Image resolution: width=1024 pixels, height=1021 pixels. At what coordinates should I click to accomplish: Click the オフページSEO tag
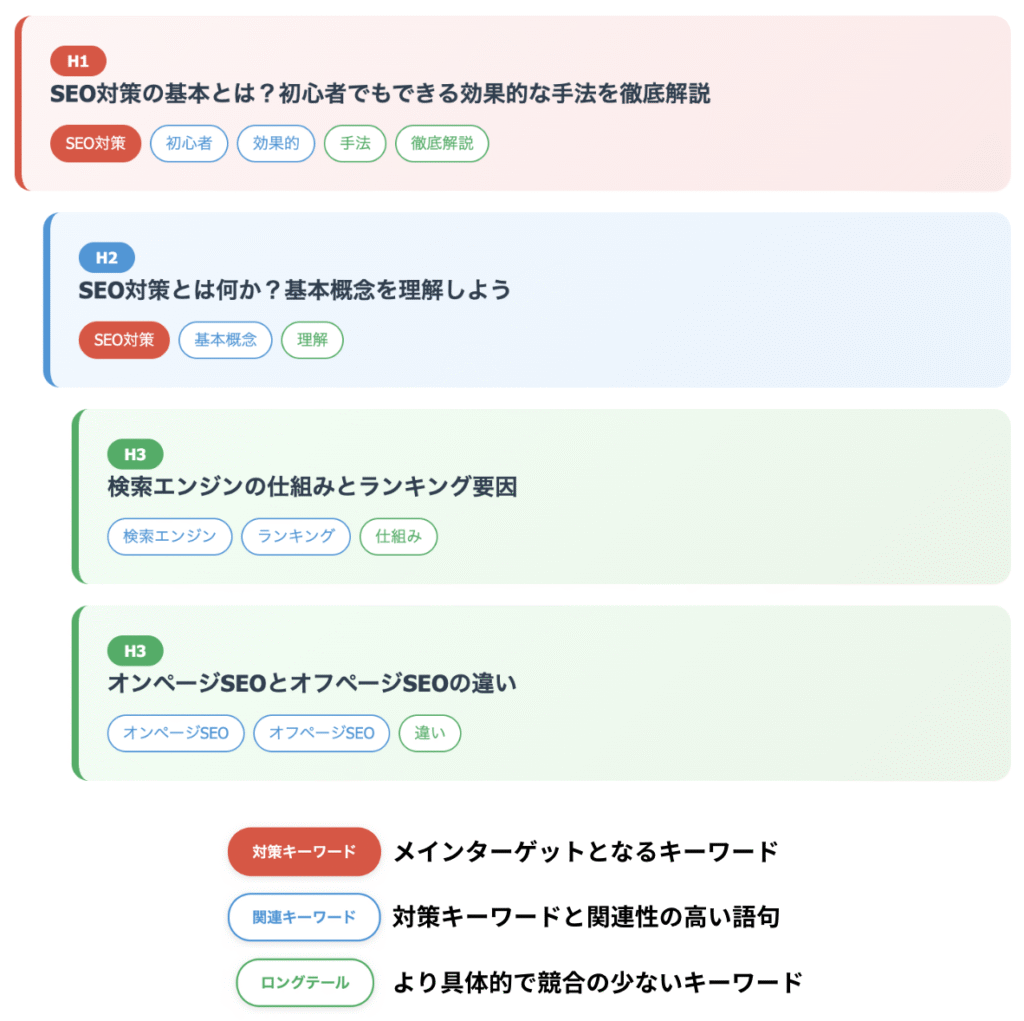click(x=321, y=733)
